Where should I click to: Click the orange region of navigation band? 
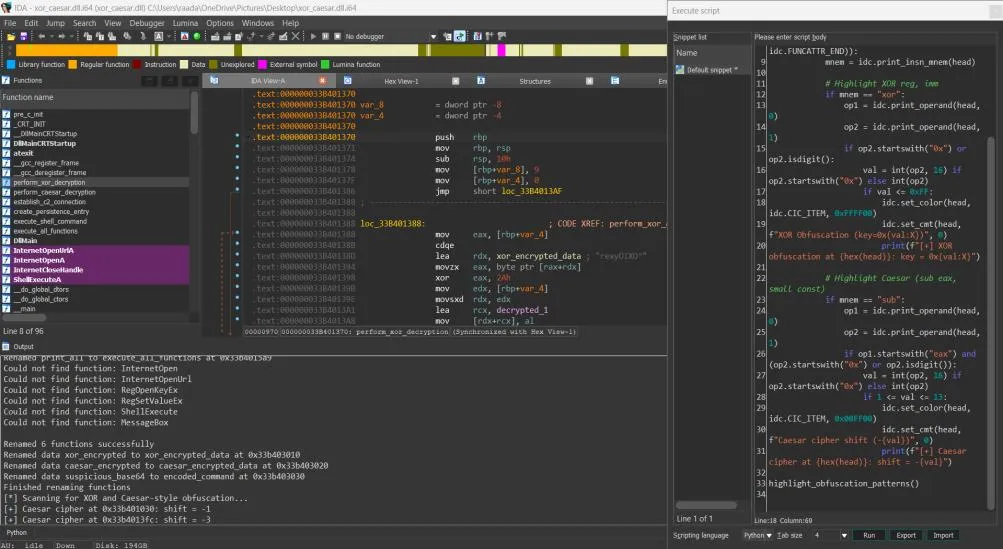[67, 50]
